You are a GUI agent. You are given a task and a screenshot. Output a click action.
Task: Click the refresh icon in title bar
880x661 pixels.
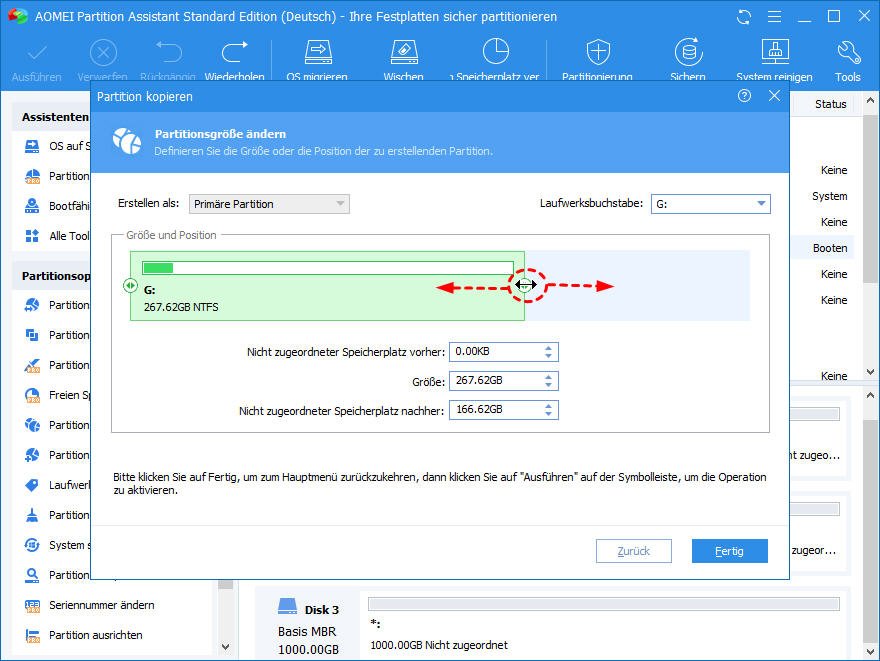(x=744, y=17)
